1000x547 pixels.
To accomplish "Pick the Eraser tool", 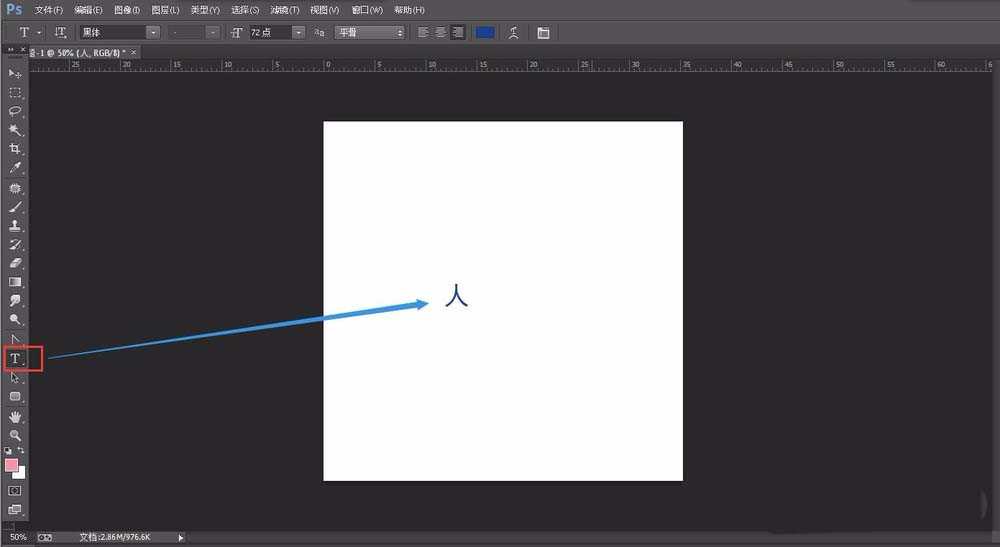I will pos(15,263).
